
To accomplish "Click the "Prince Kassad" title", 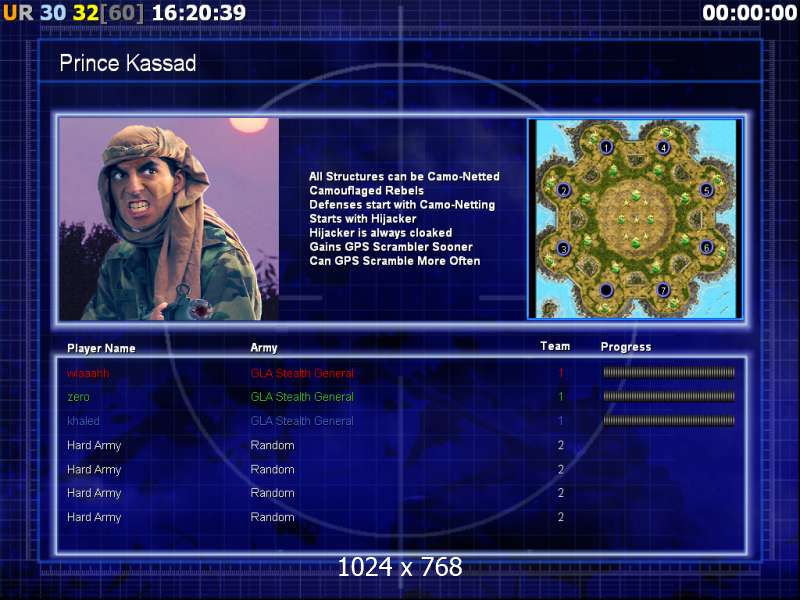I will [x=128, y=63].
